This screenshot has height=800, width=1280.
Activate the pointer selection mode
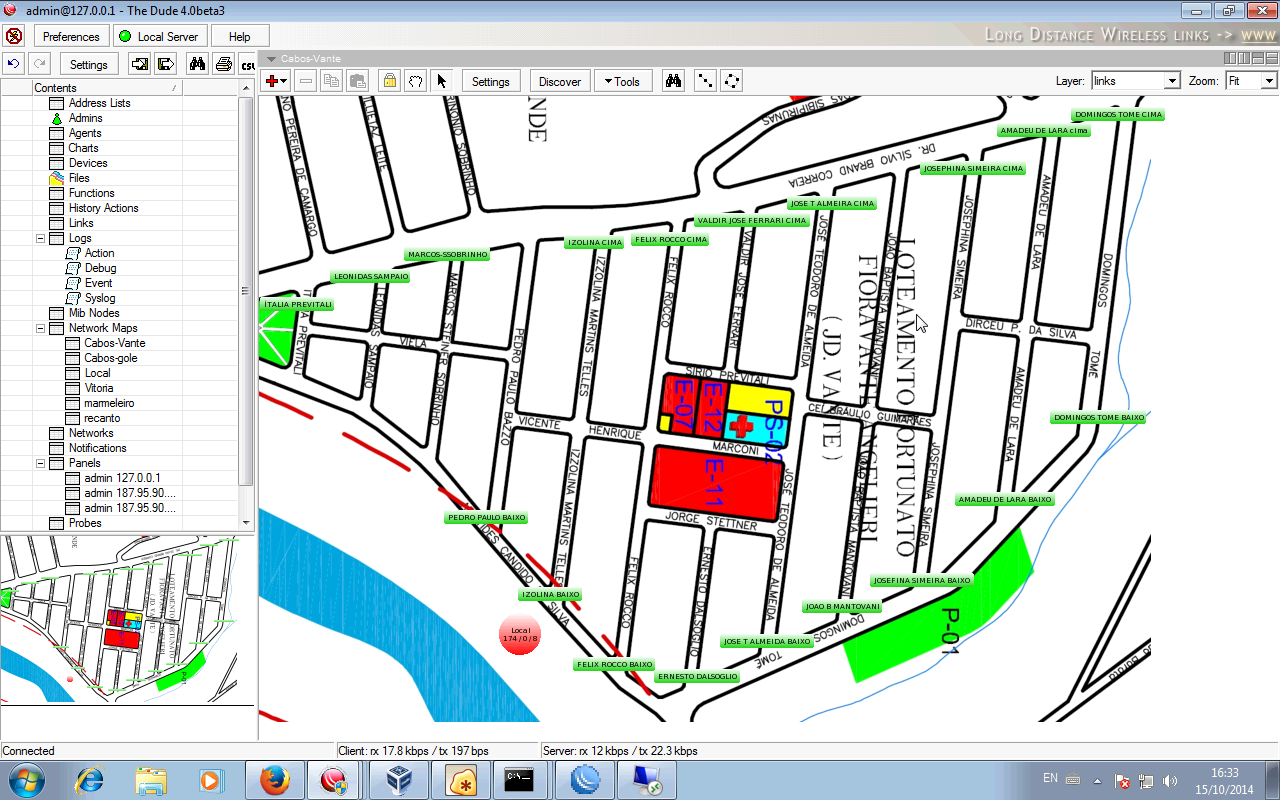click(442, 81)
